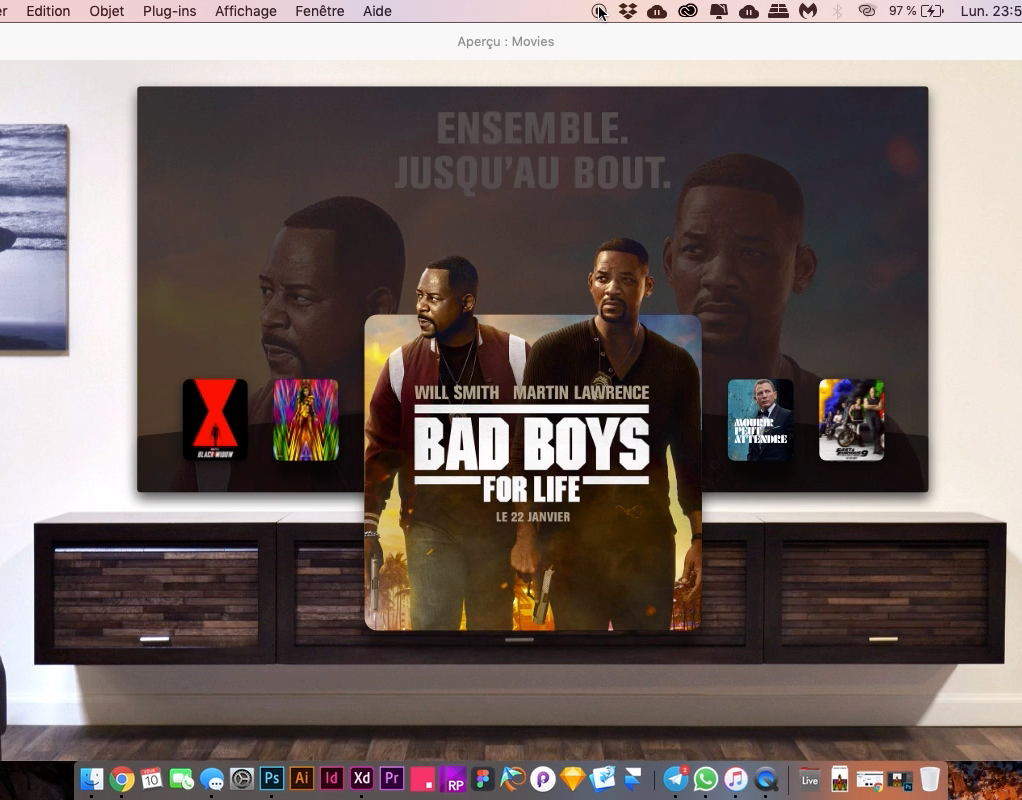Open Axure RP from the Dock
The height and width of the screenshot is (800, 1022).
(x=452, y=778)
